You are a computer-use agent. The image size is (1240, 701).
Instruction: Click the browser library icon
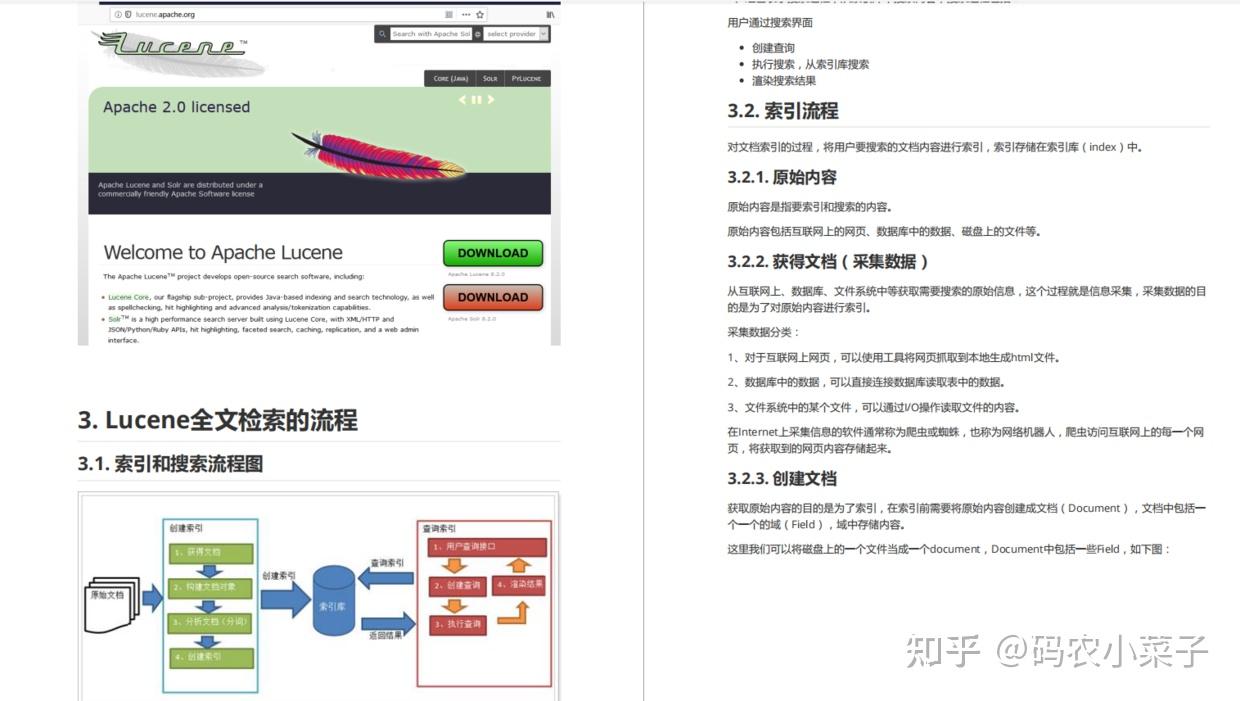pos(550,15)
